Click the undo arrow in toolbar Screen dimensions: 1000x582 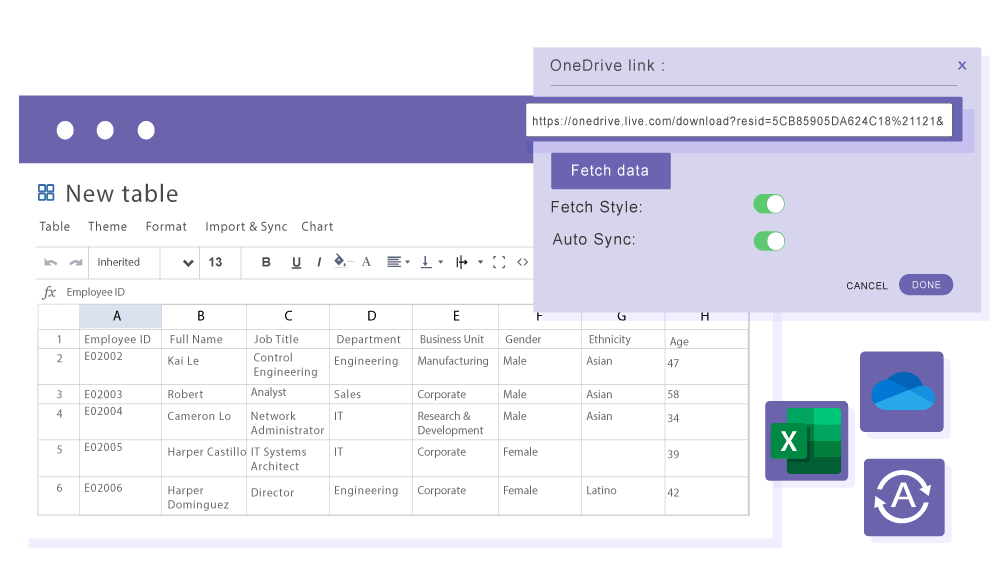coord(51,262)
